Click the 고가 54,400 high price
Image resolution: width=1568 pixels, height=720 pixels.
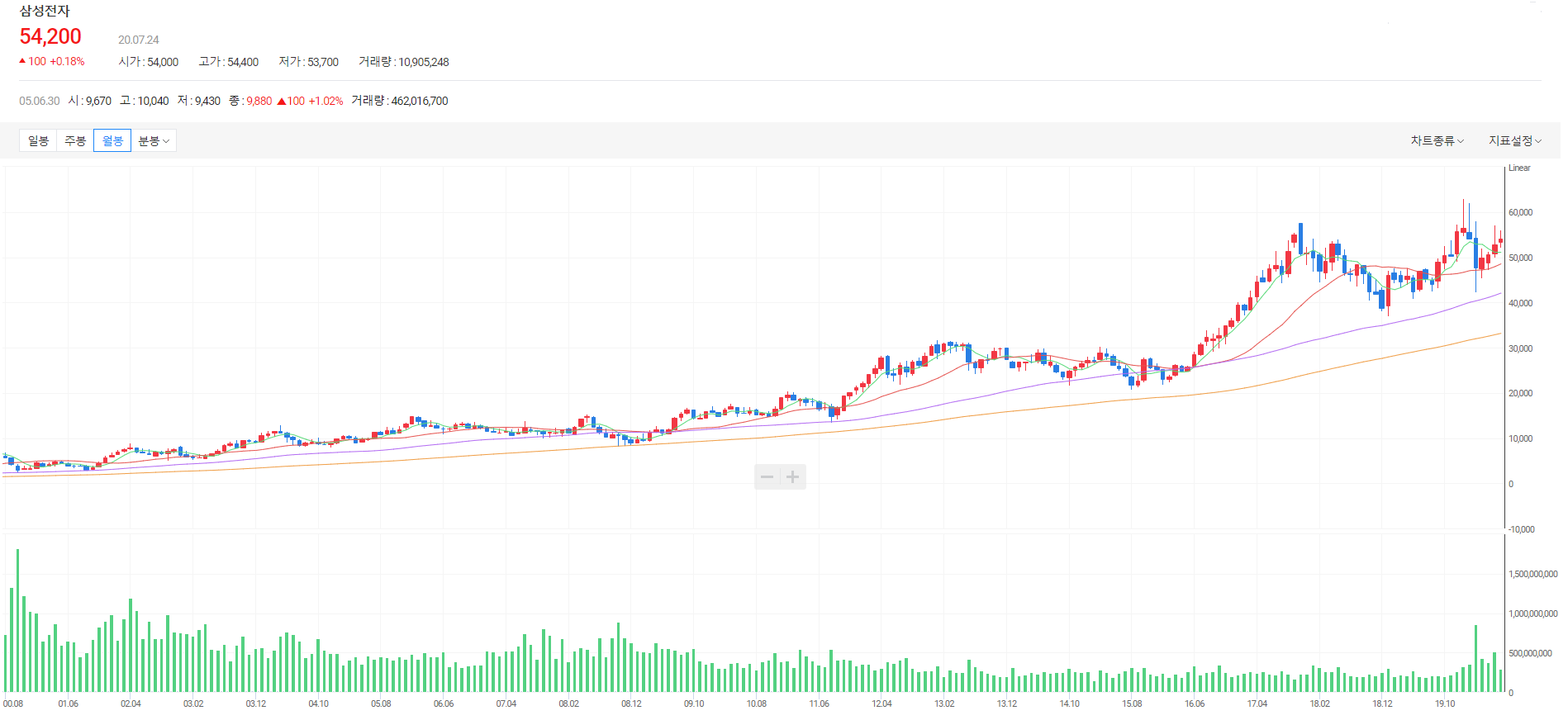point(229,62)
